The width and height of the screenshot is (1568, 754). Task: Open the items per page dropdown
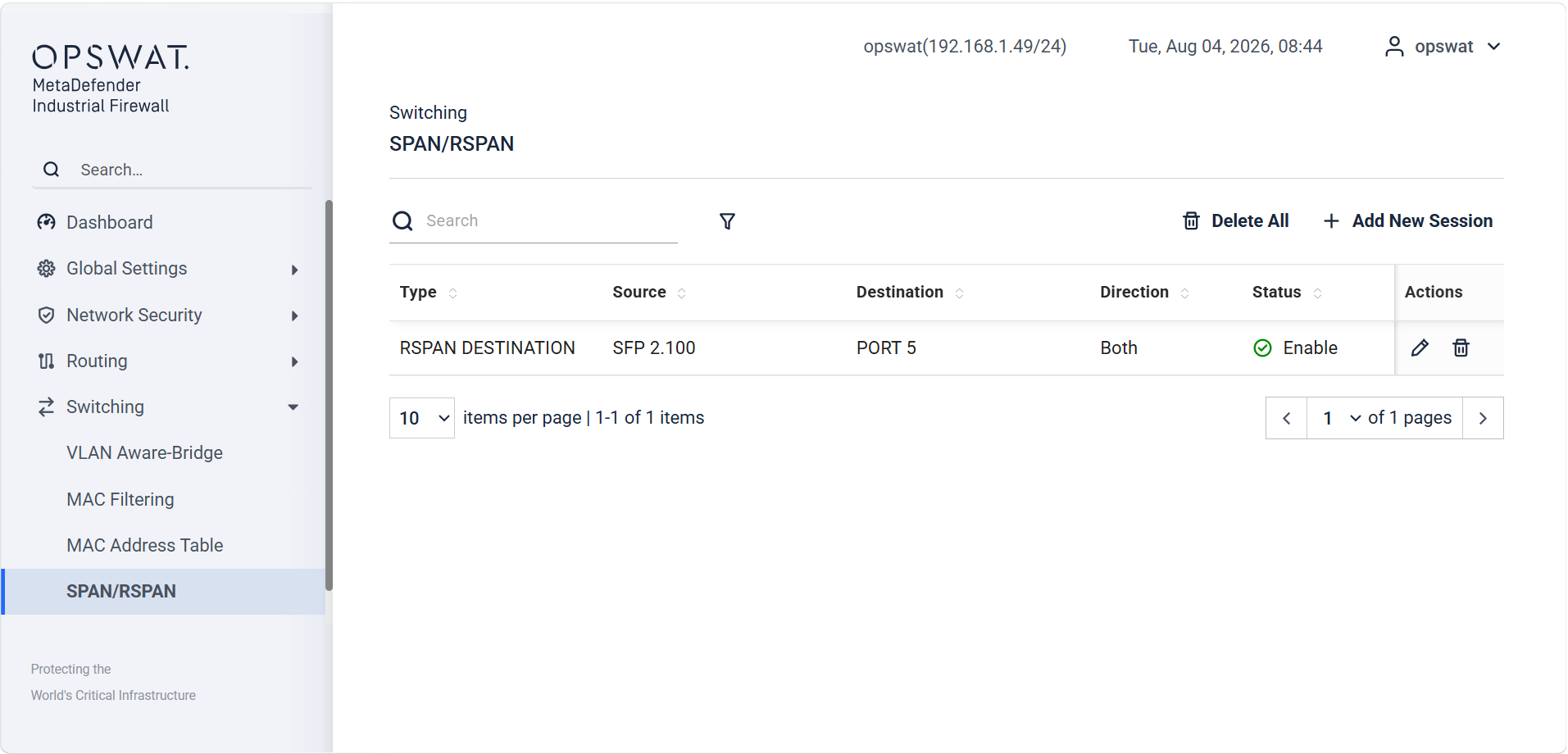tap(422, 418)
